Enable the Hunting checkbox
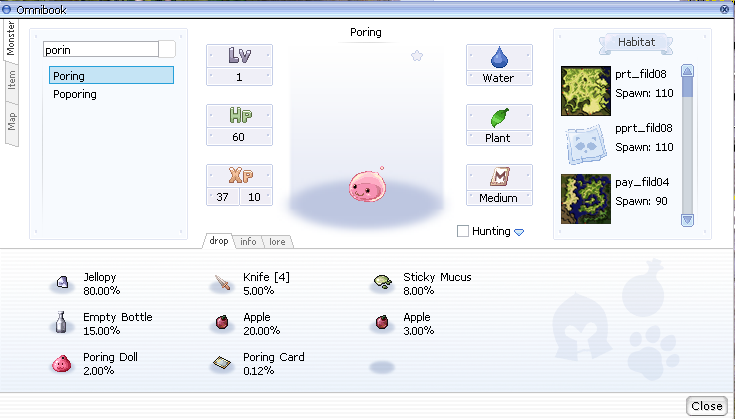This screenshot has height=419, width=735. click(463, 231)
